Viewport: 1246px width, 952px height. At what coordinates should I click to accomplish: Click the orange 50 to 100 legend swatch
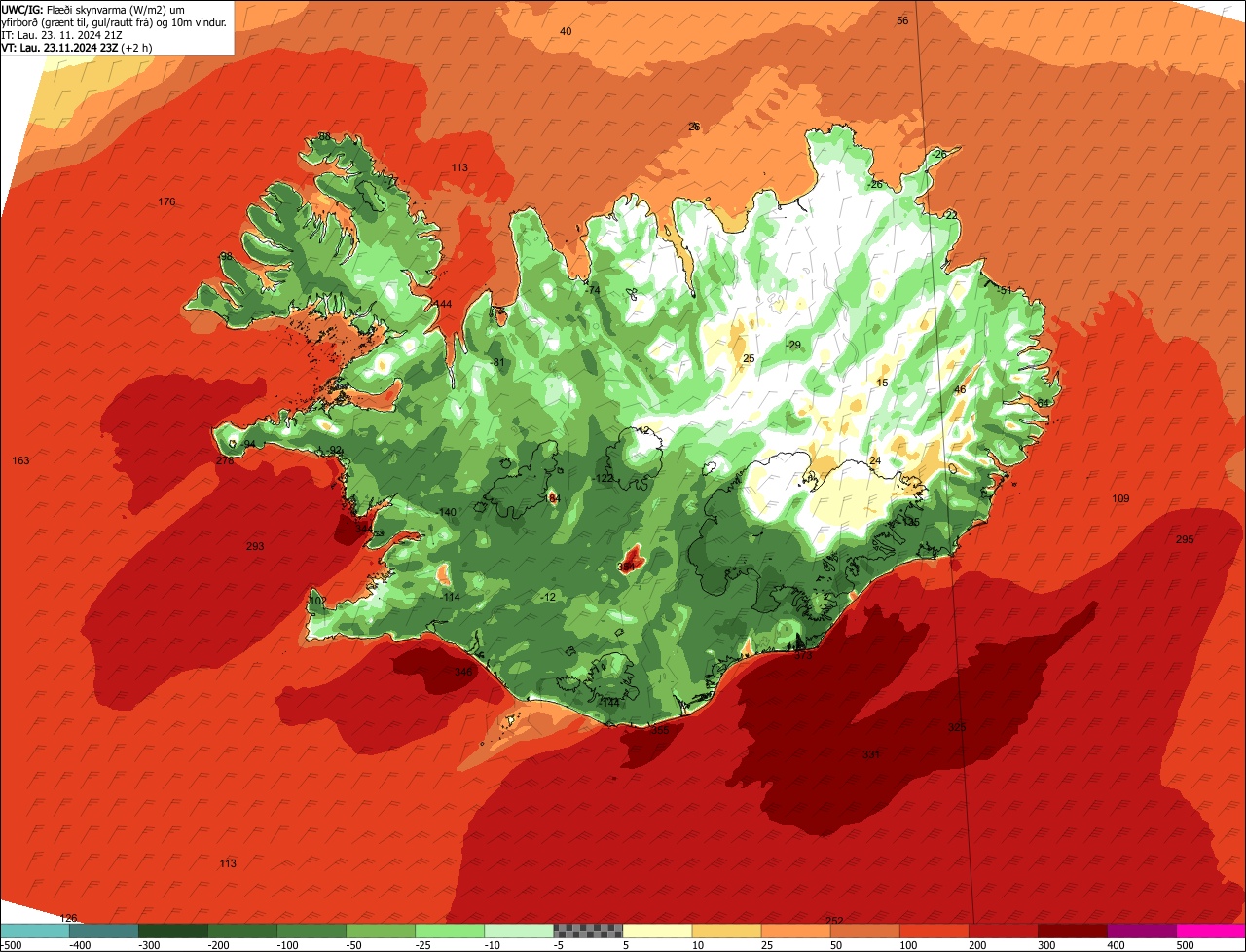pyautogui.click(x=864, y=932)
